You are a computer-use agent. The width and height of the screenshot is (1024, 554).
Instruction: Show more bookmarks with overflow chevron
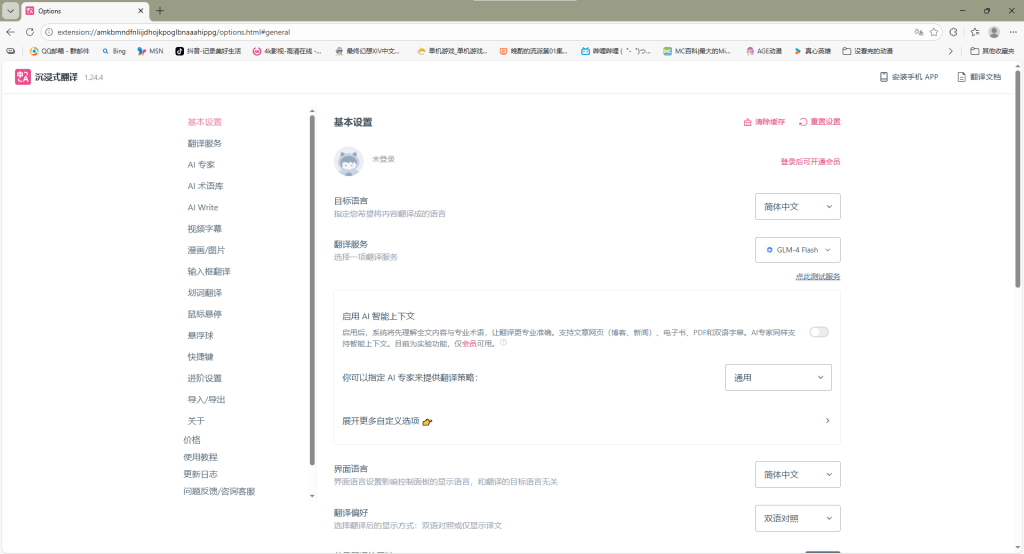(x=950, y=51)
